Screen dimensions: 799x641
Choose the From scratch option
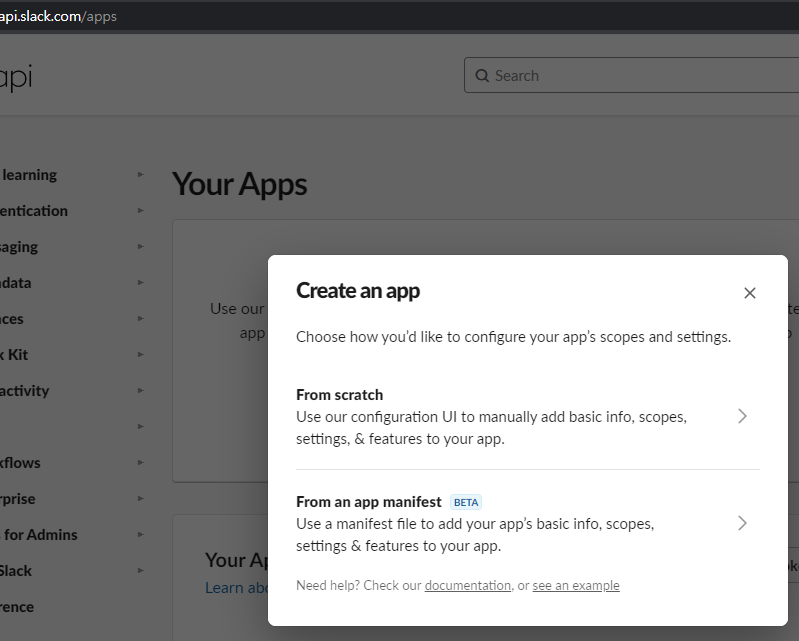pyautogui.click(x=528, y=416)
